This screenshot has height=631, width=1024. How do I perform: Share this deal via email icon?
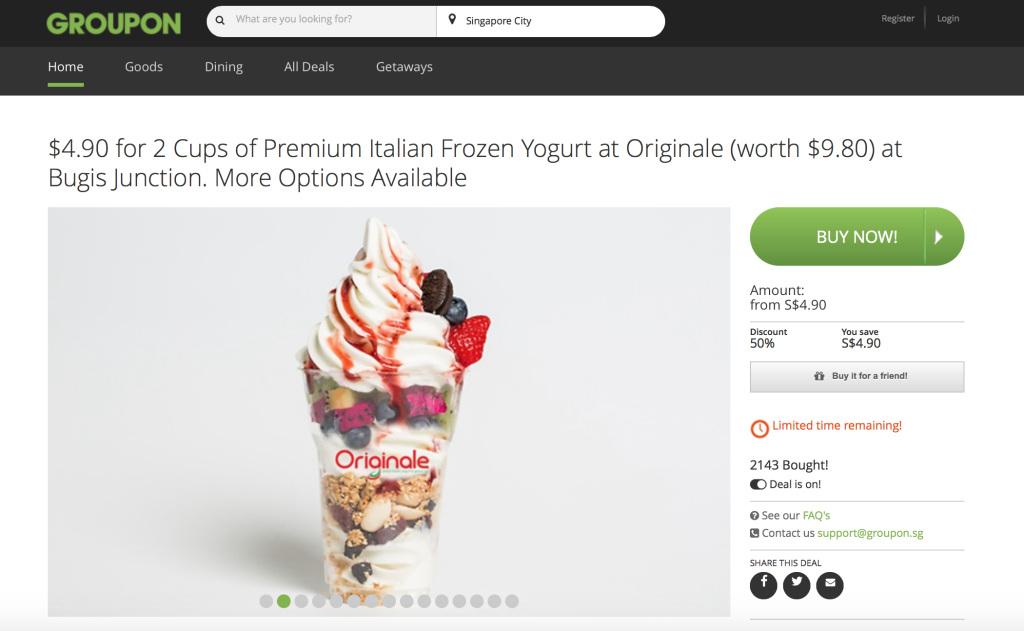[830, 585]
